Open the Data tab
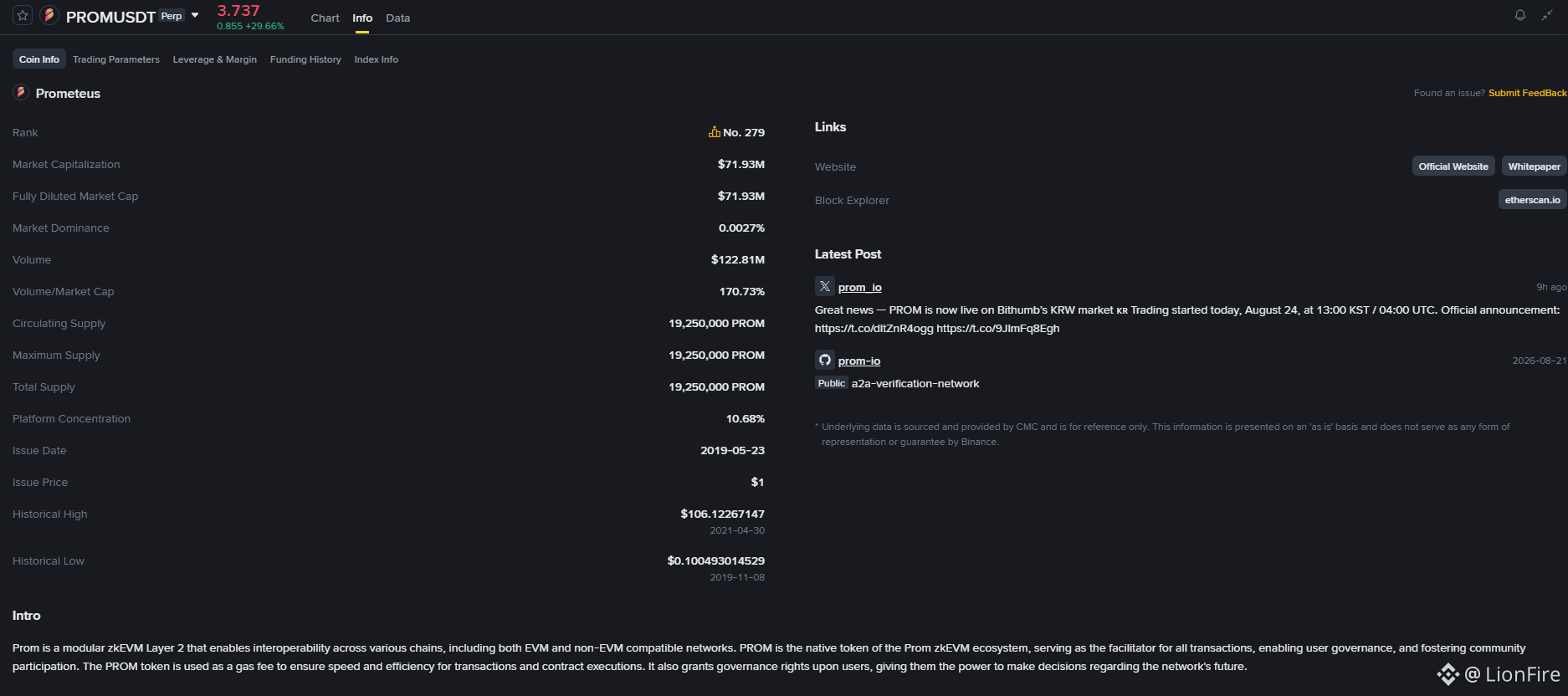This screenshot has height=696, width=1568. [x=398, y=18]
